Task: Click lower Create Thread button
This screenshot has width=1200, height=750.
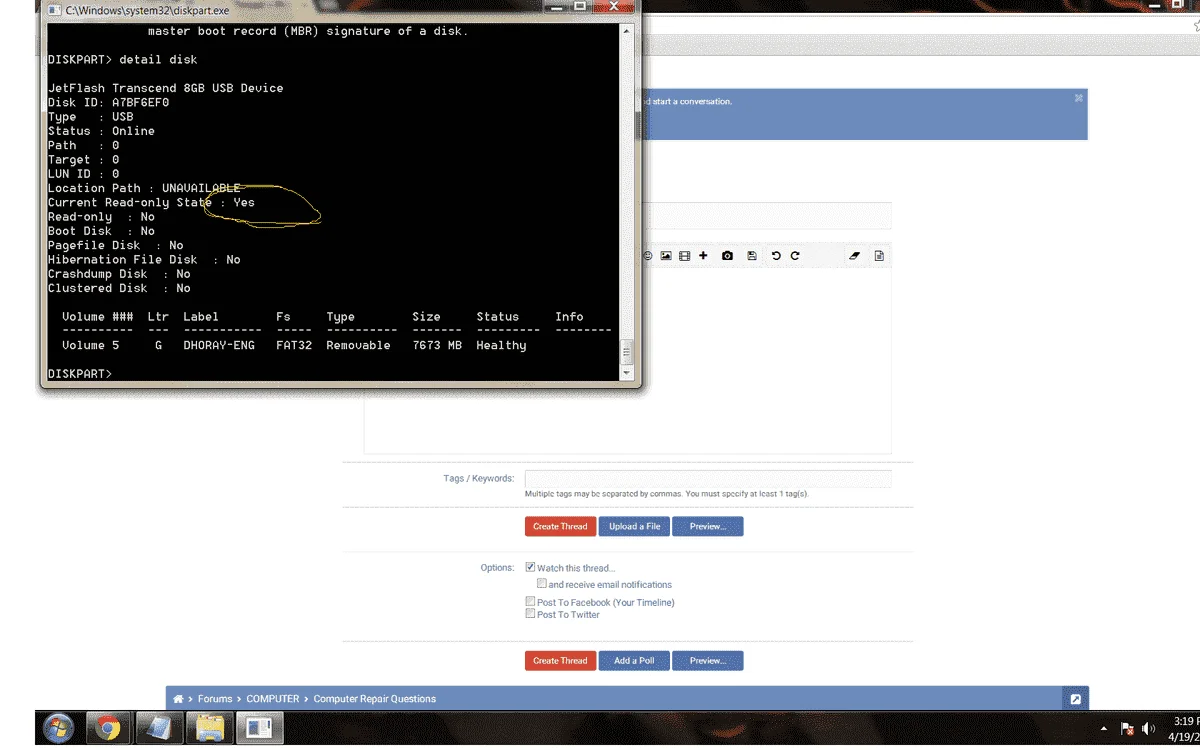Action: click(560, 661)
